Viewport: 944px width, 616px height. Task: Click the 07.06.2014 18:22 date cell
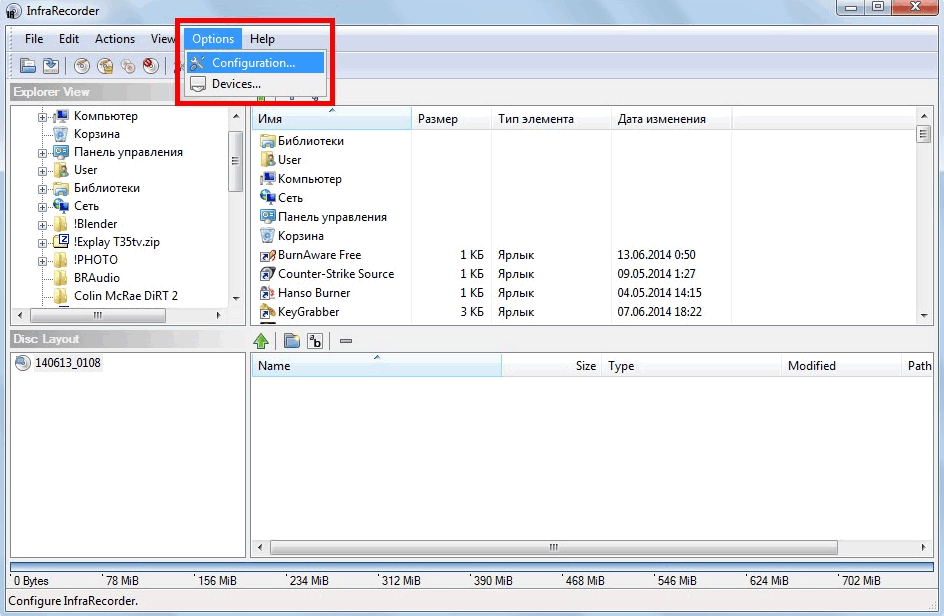coord(659,312)
